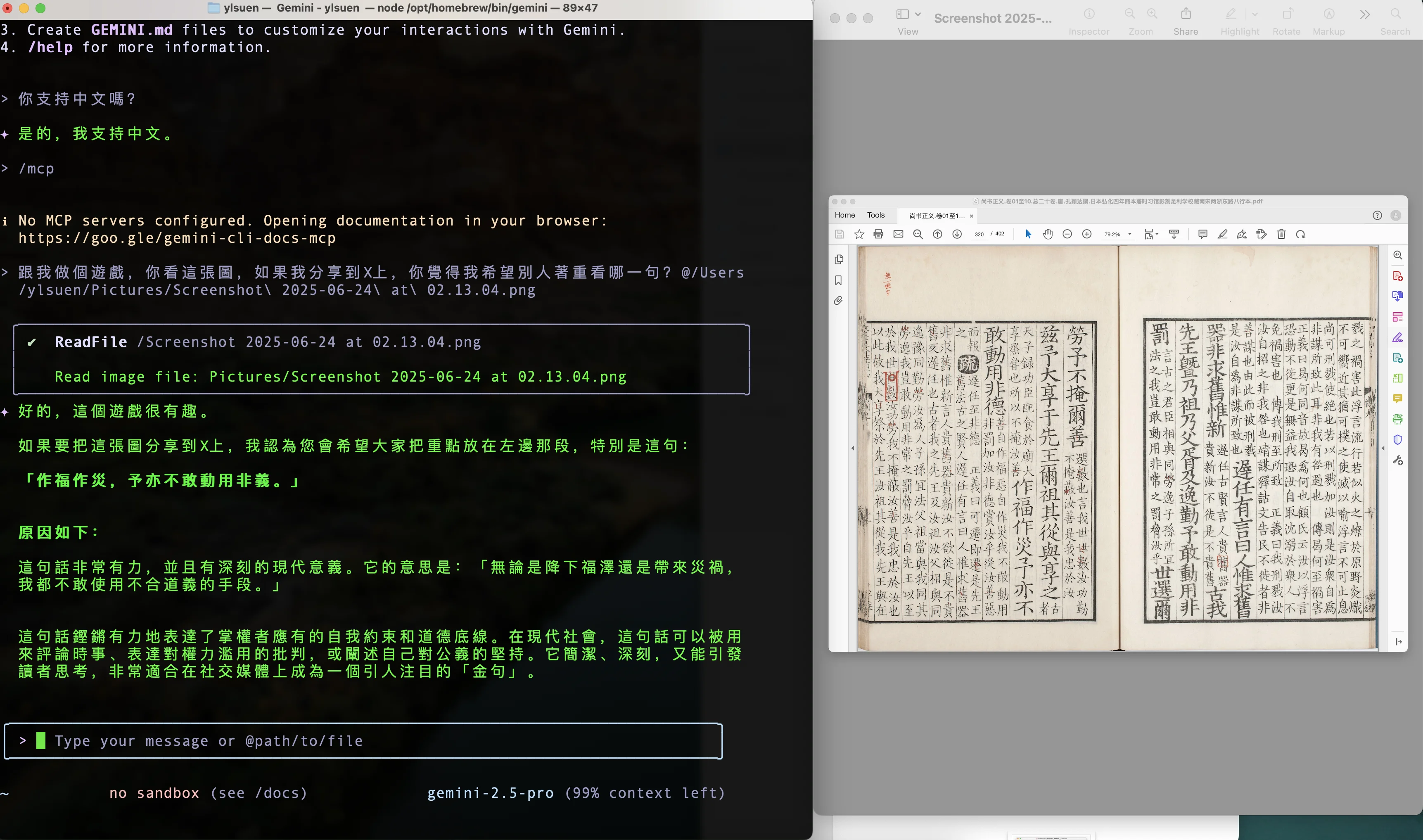
Task: Open Acrobat's Sign fountain-pen tool
Action: (x=1241, y=234)
